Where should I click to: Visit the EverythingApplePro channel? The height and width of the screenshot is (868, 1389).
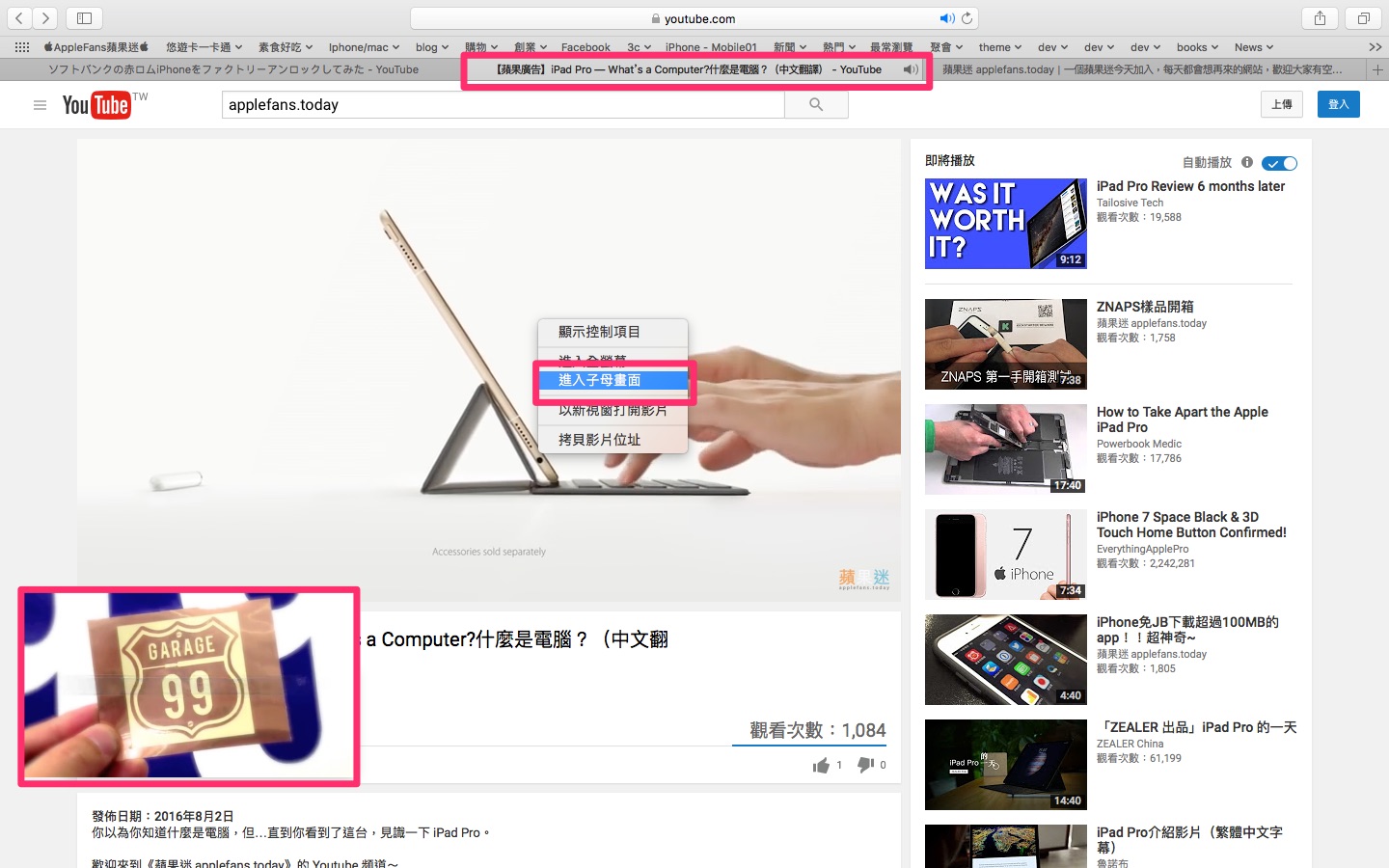1143,549
